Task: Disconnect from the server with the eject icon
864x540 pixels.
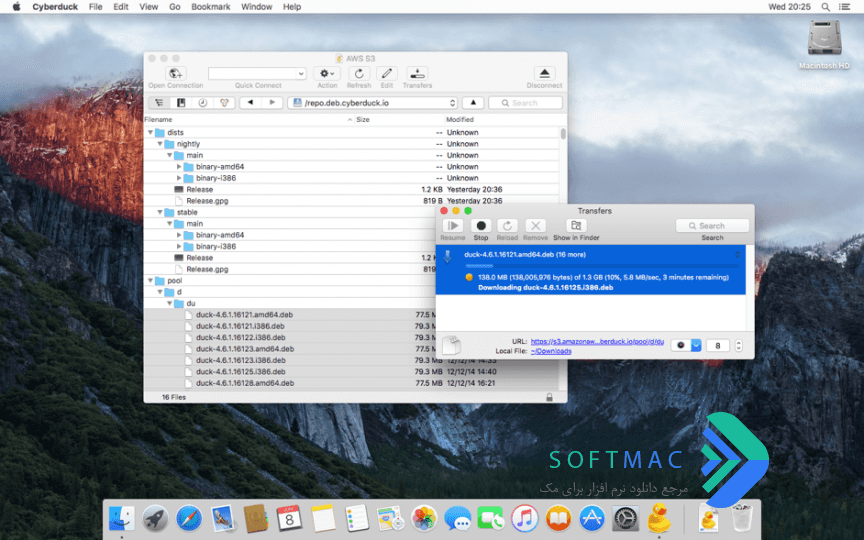Action: tap(544, 73)
